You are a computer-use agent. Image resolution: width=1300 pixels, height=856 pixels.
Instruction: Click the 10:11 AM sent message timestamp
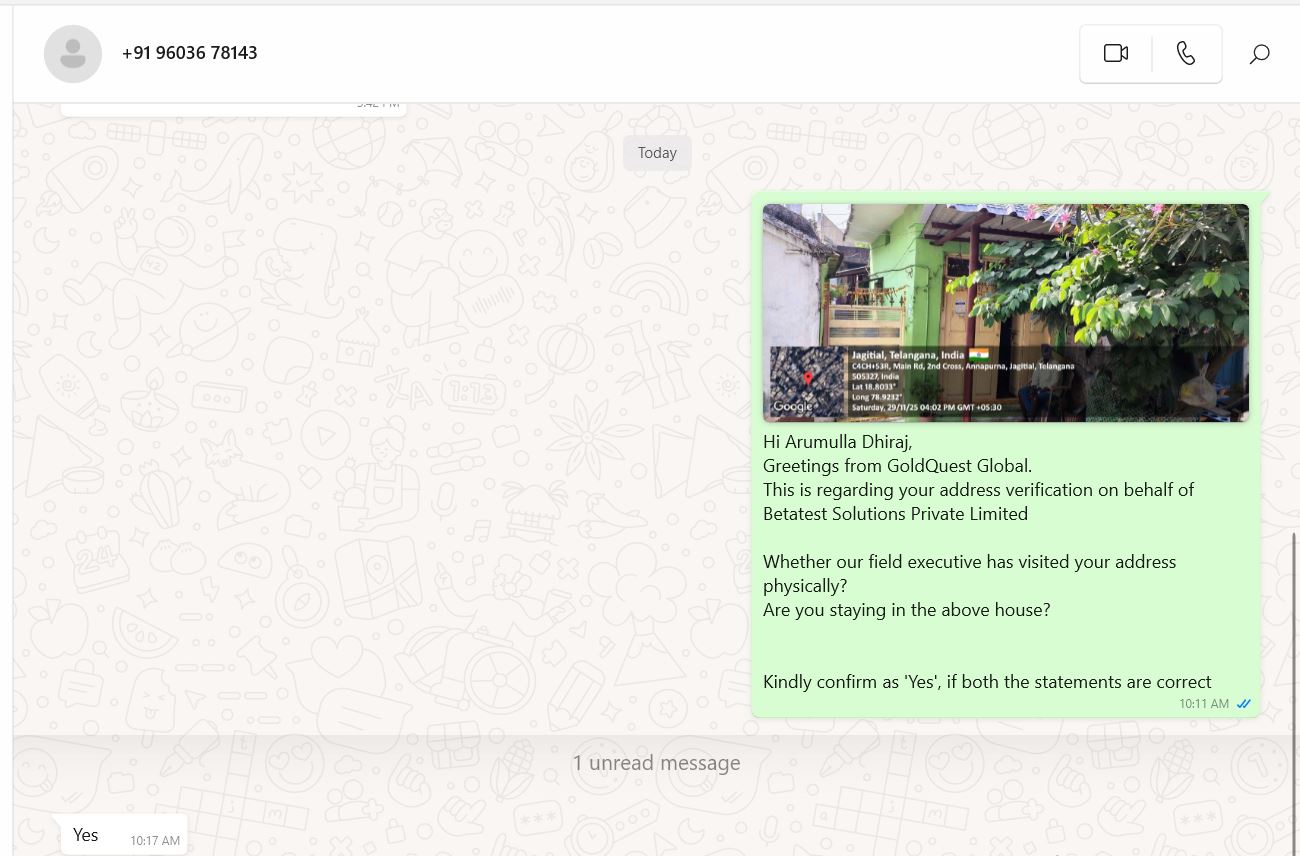coord(1203,704)
